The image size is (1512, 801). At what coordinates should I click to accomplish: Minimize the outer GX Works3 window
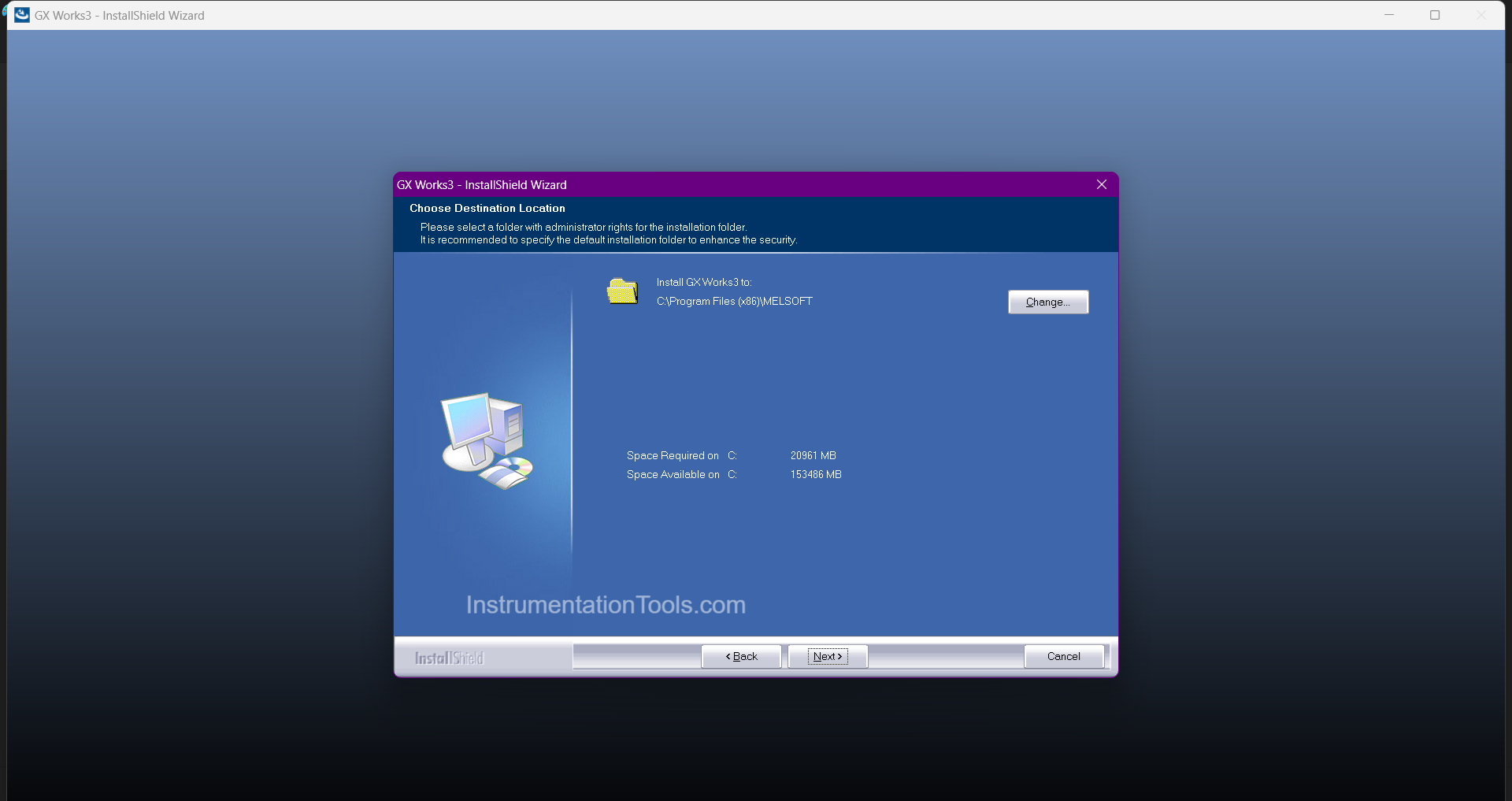coord(1389,15)
